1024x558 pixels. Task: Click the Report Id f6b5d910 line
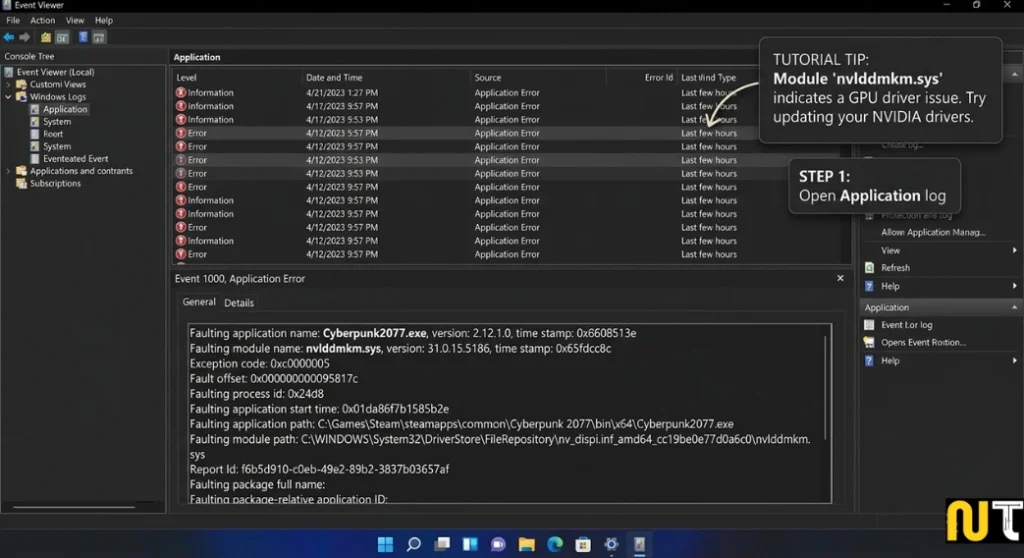click(x=319, y=469)
